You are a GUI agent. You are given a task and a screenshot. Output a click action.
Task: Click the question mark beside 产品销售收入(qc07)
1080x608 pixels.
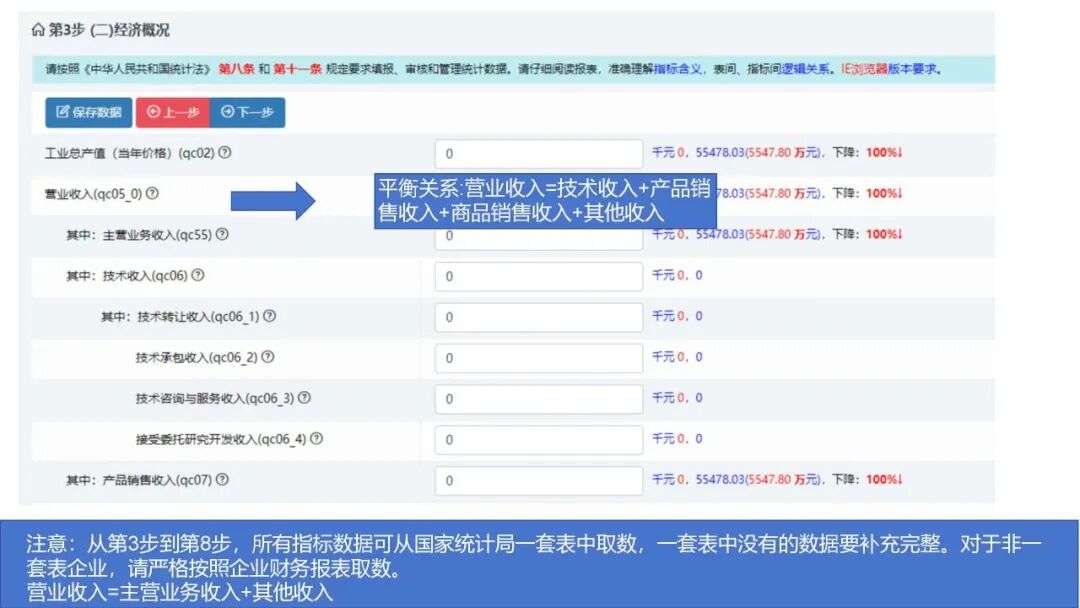[x=224, y=479]
